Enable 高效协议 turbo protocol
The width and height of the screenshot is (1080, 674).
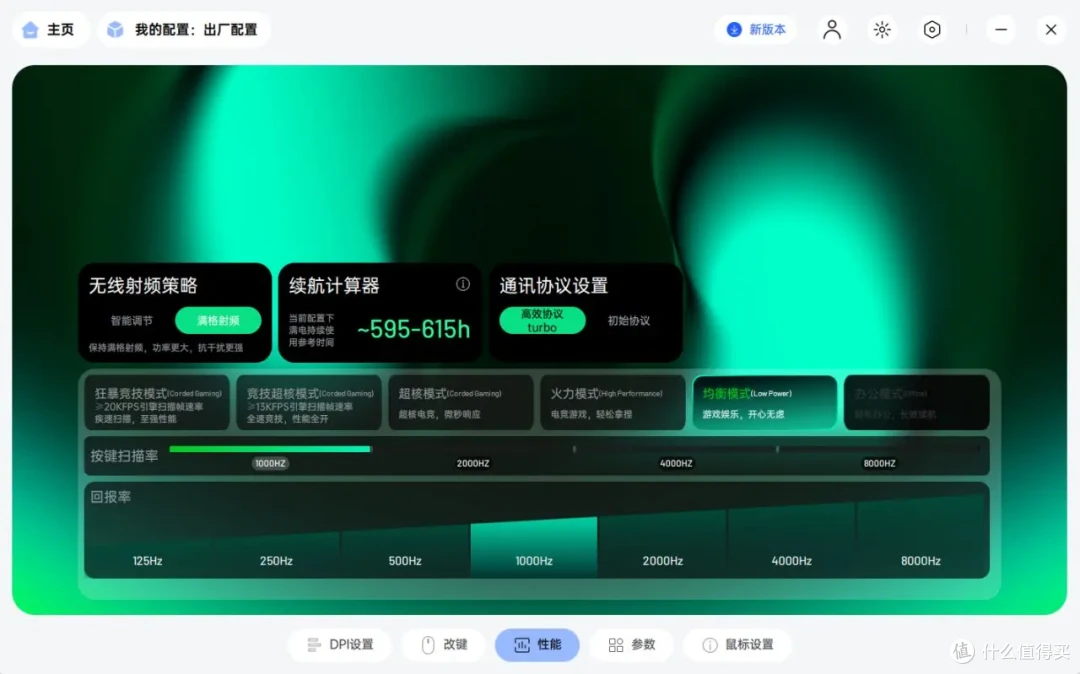coord(542,321)
